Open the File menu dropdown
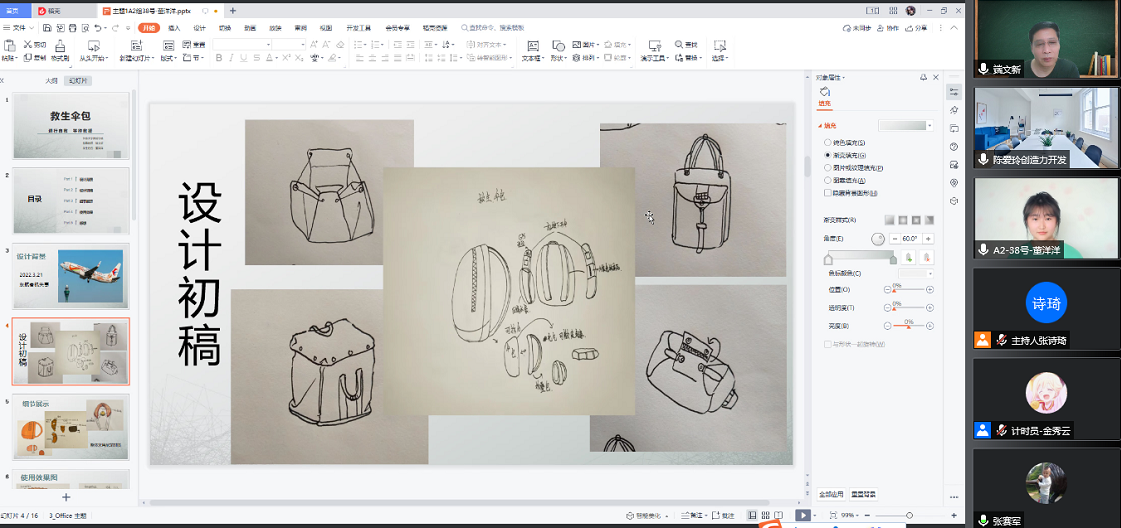Image resolution: width=1121 pixels, height=528 pixels. [x=20, y=28]
